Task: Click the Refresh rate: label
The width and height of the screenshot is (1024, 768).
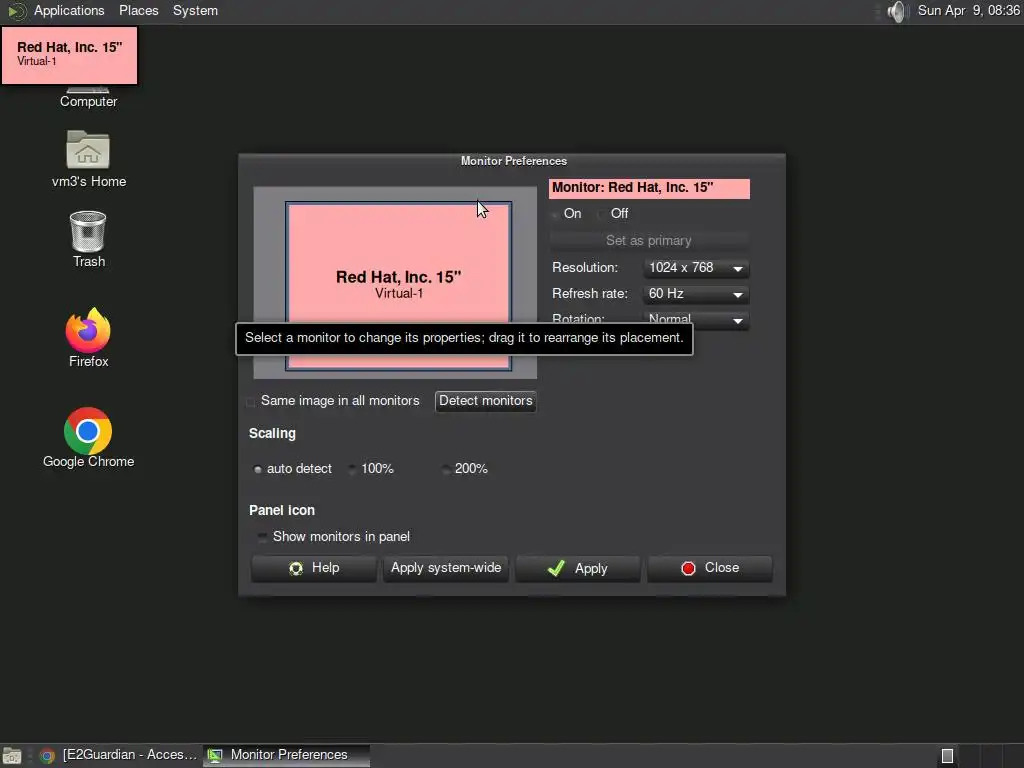Action: coord(590,294)
